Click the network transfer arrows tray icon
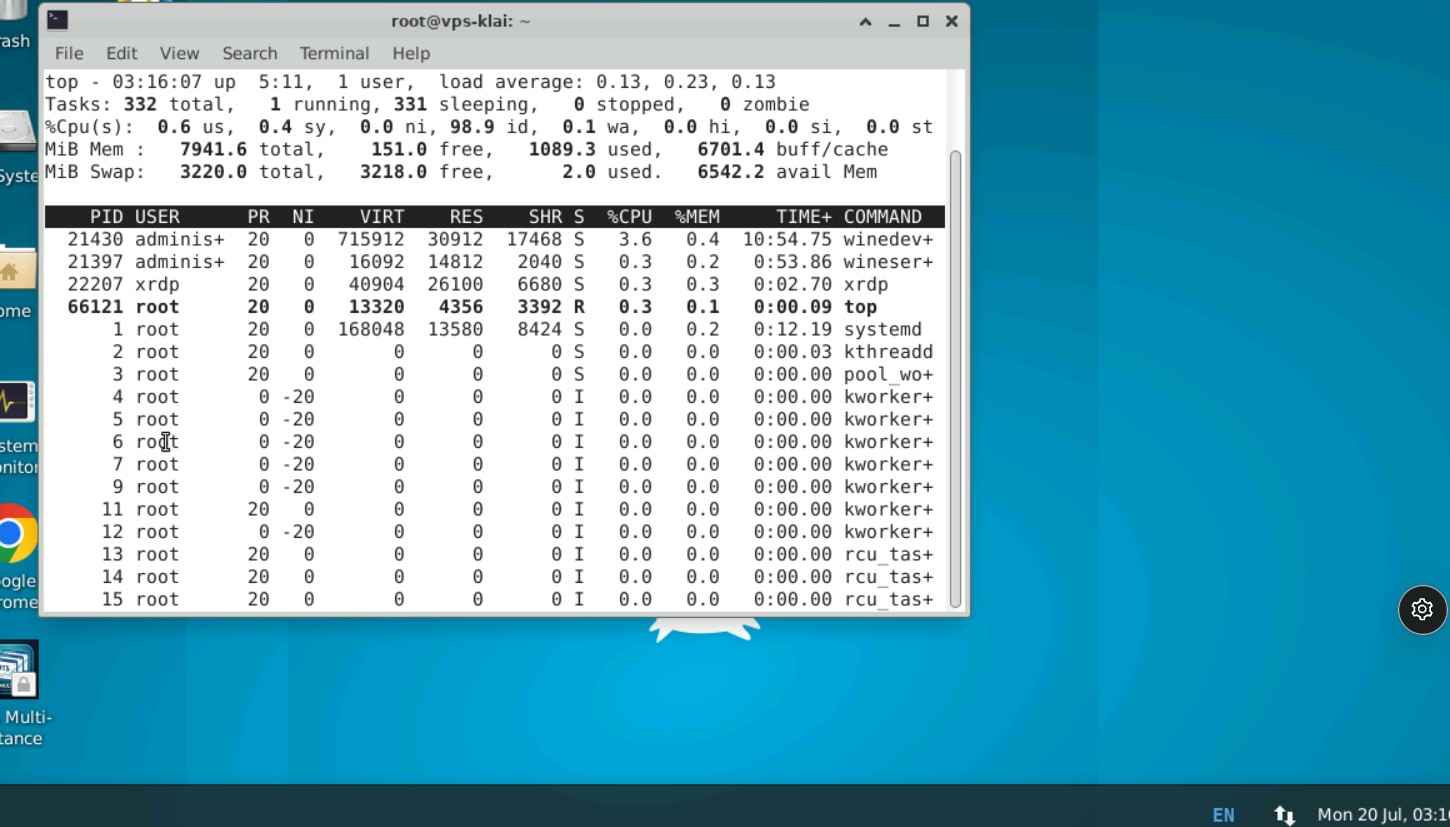 [1285, 815]
